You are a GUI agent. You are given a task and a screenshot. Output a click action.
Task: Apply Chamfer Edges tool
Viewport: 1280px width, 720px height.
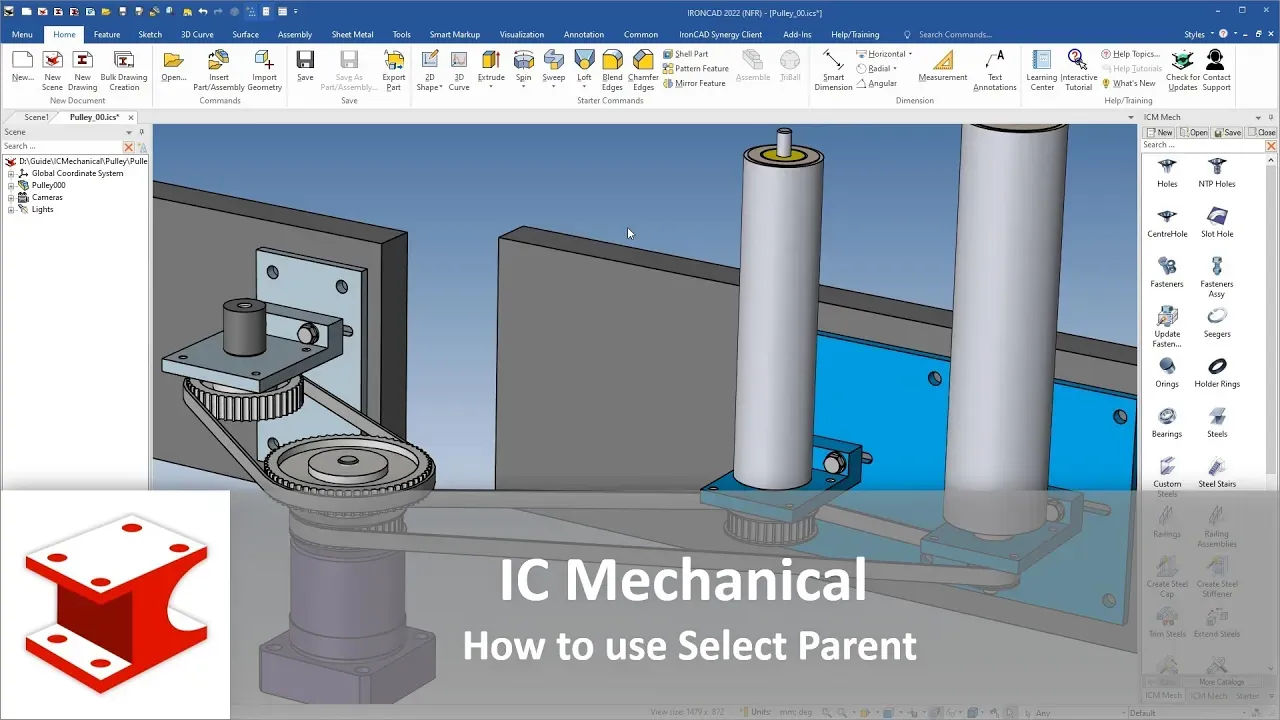click(643, 70)
